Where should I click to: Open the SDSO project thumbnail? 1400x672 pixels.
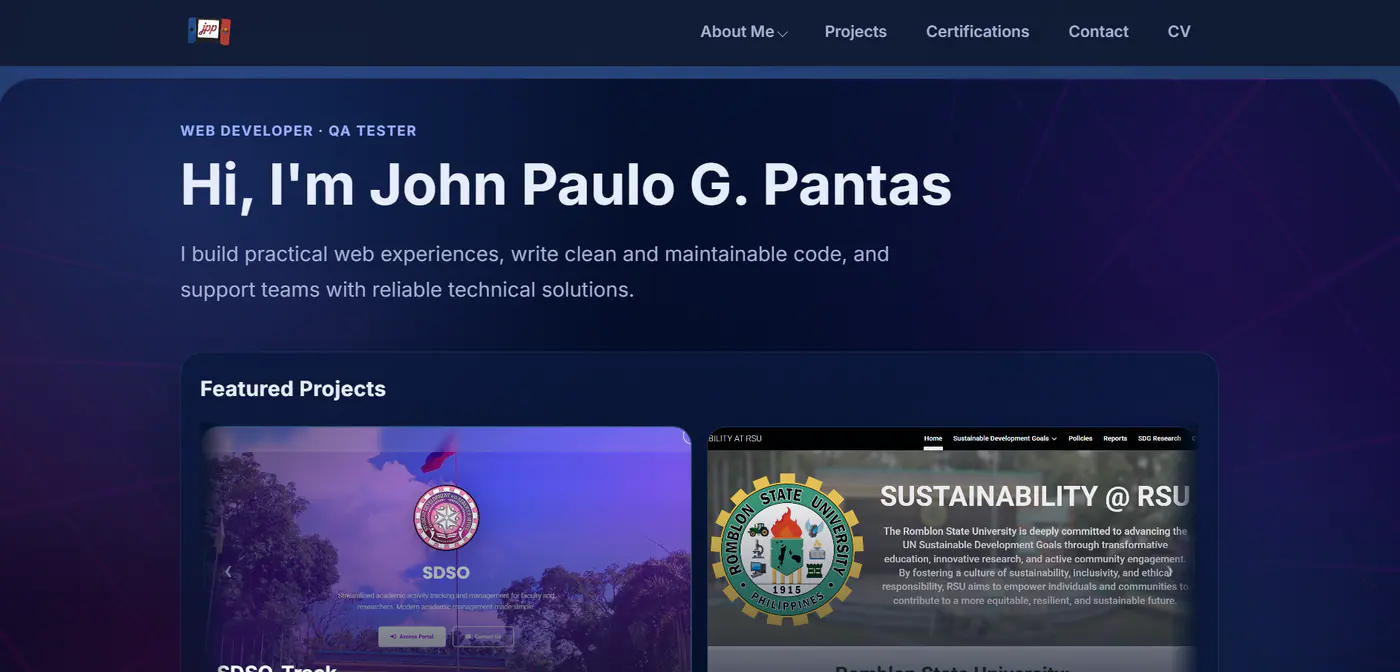(x=446, y=549)
